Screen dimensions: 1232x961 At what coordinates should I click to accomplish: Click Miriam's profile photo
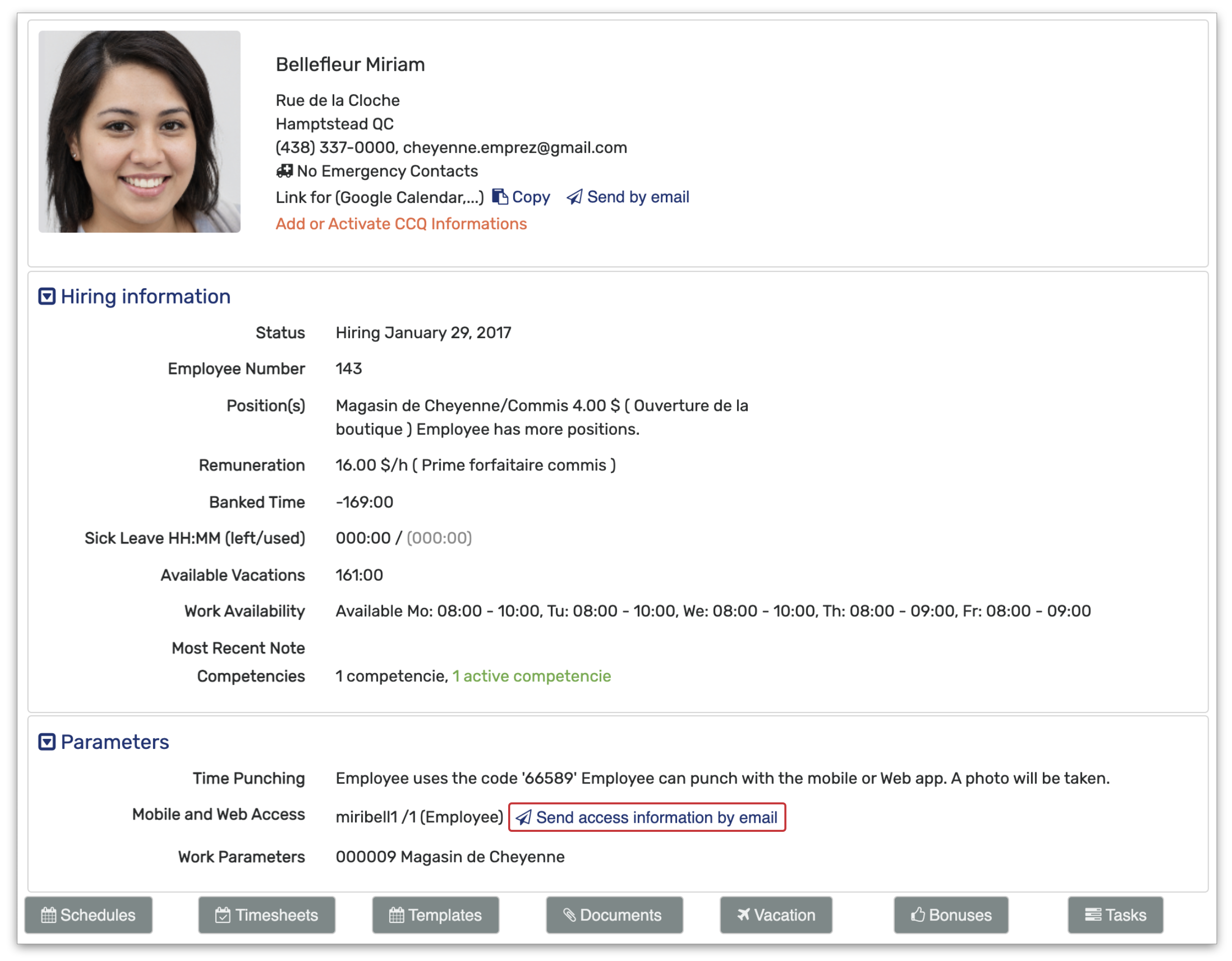point(139,131)
